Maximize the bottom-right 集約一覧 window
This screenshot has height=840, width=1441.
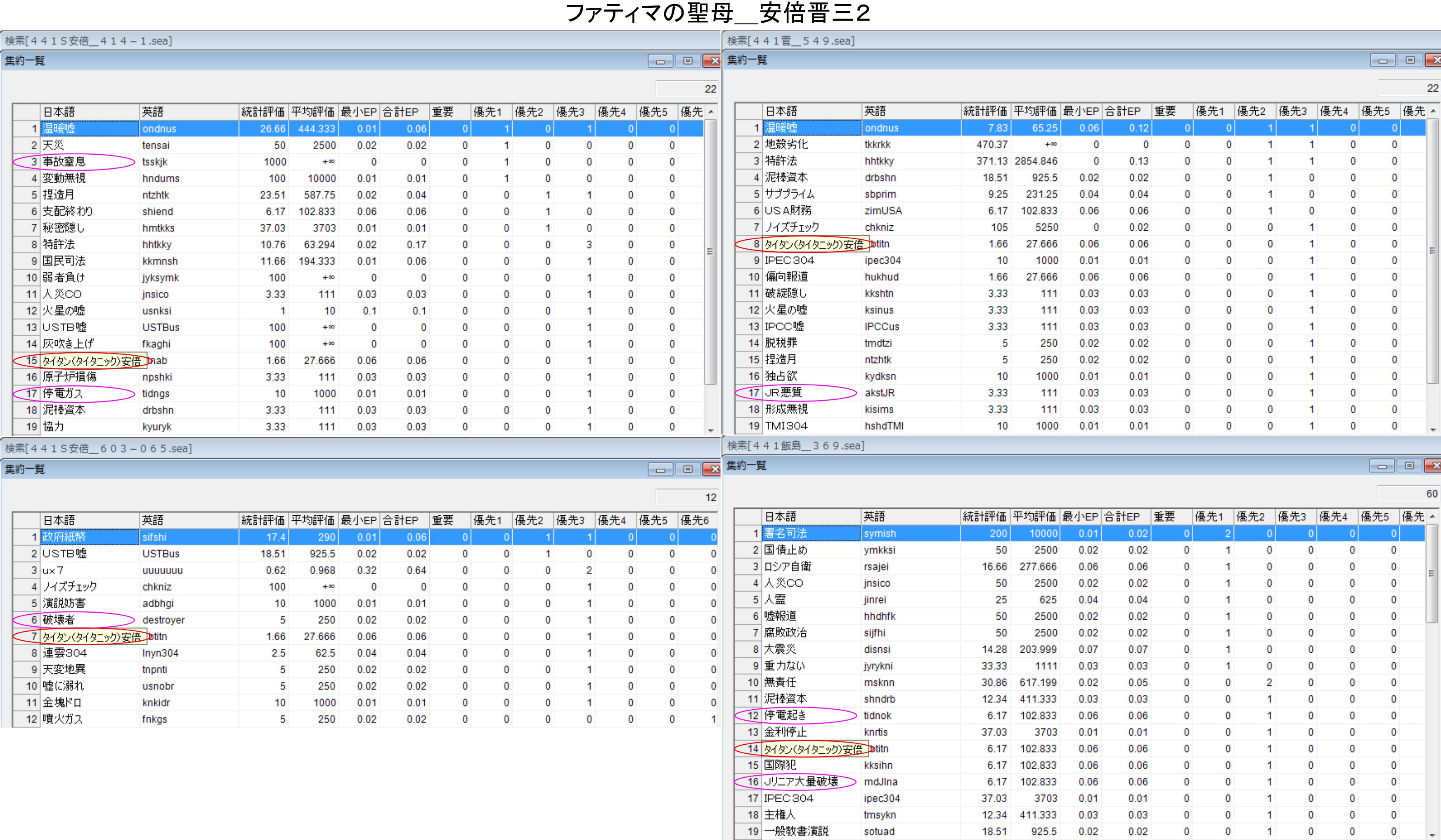(x=1409, y=466)
